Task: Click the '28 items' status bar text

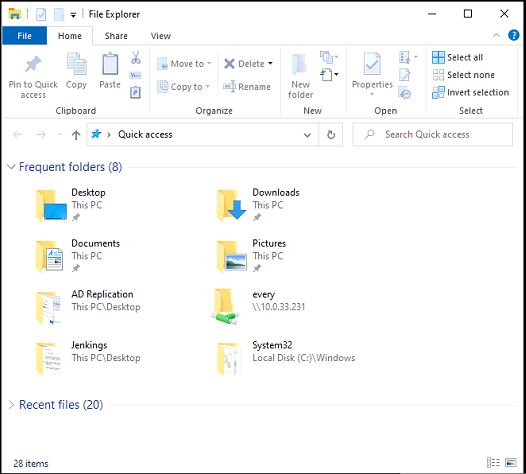Action: pyautogui.click(x=31, y=463)
